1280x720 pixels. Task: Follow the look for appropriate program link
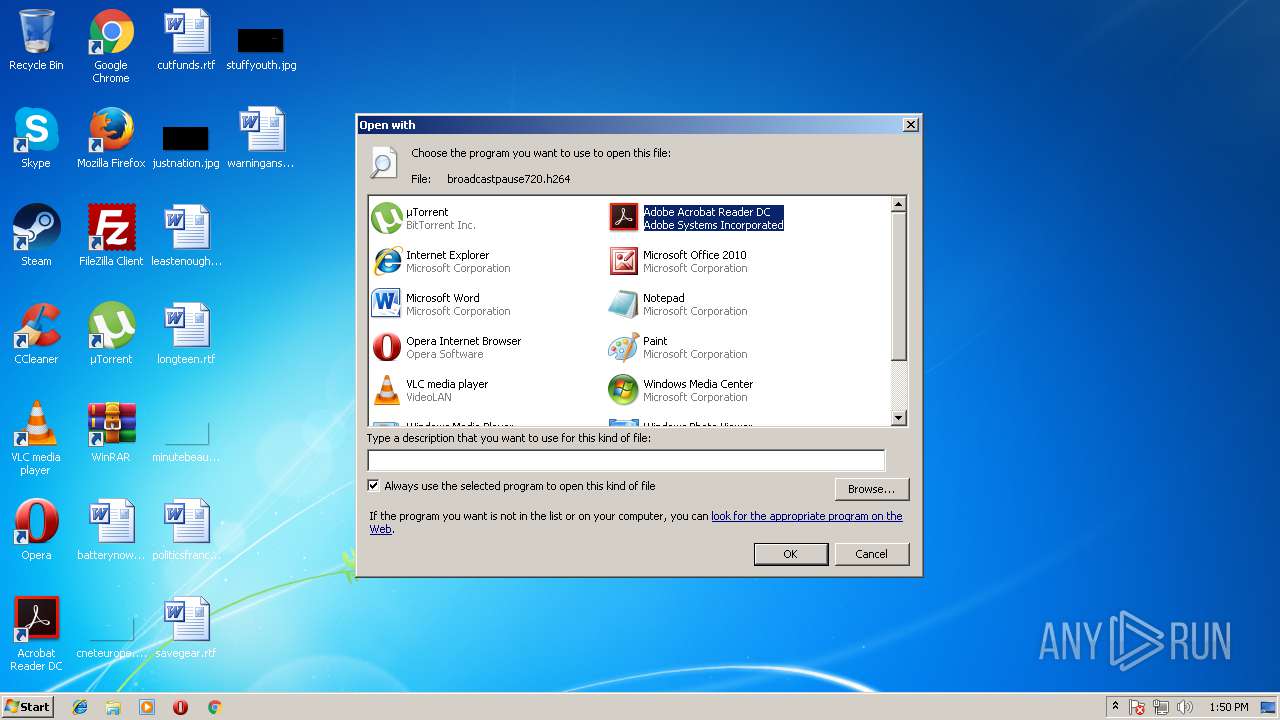806,516
